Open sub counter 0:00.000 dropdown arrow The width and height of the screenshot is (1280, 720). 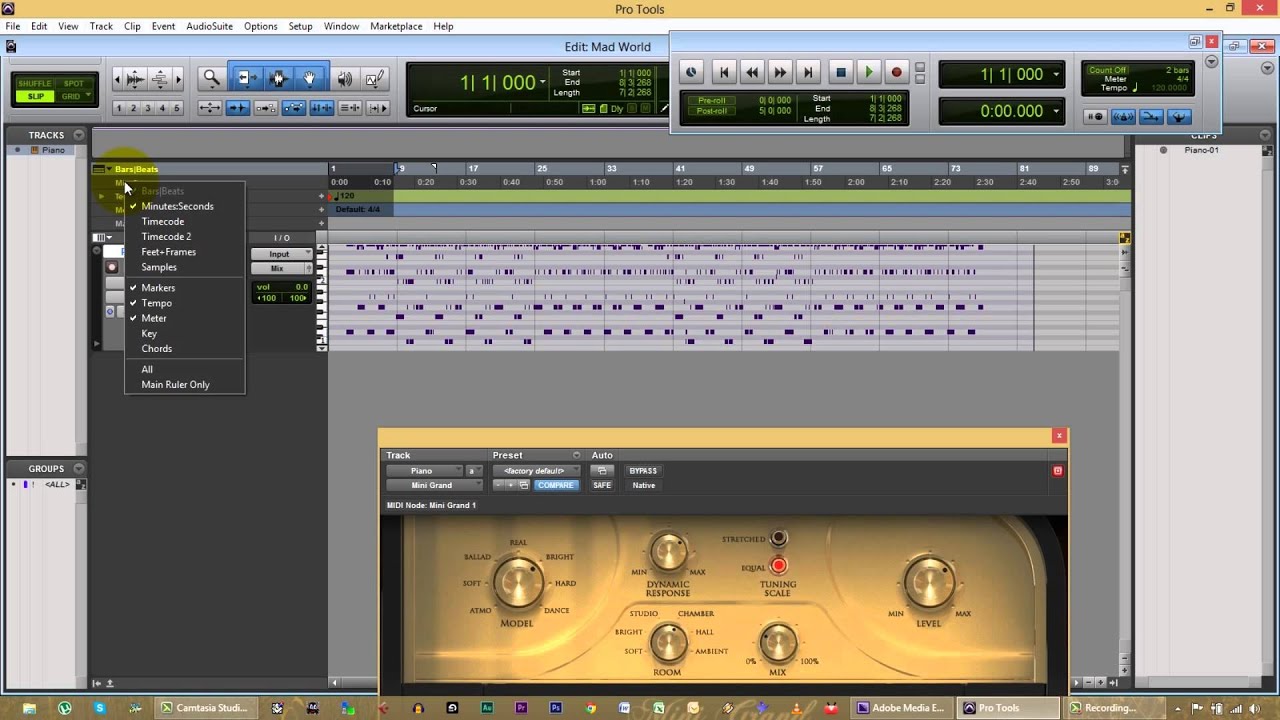(x=1056, y=112)
